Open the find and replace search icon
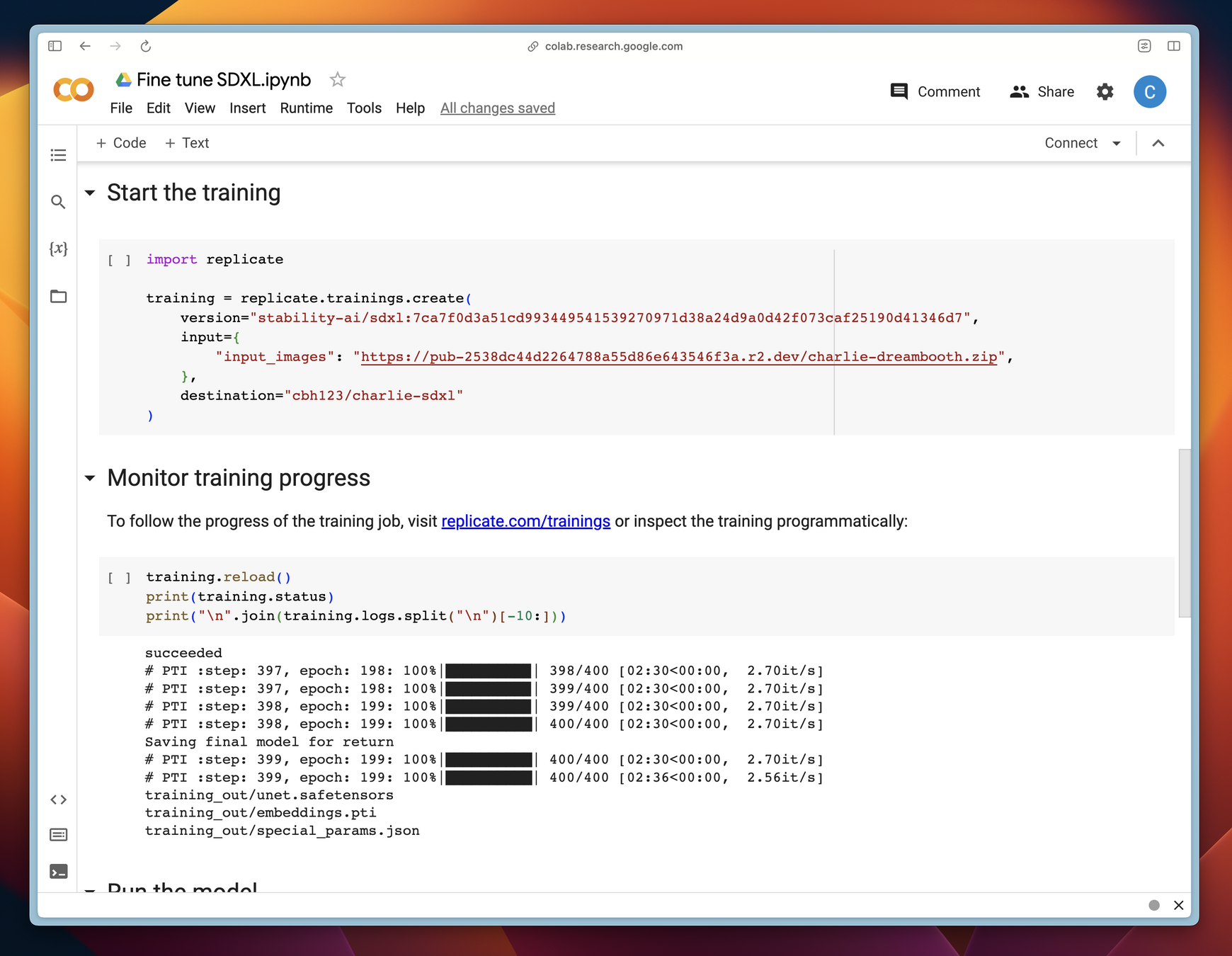The width and height of the screenshot is (1232, 956). [x=58, y=203]
